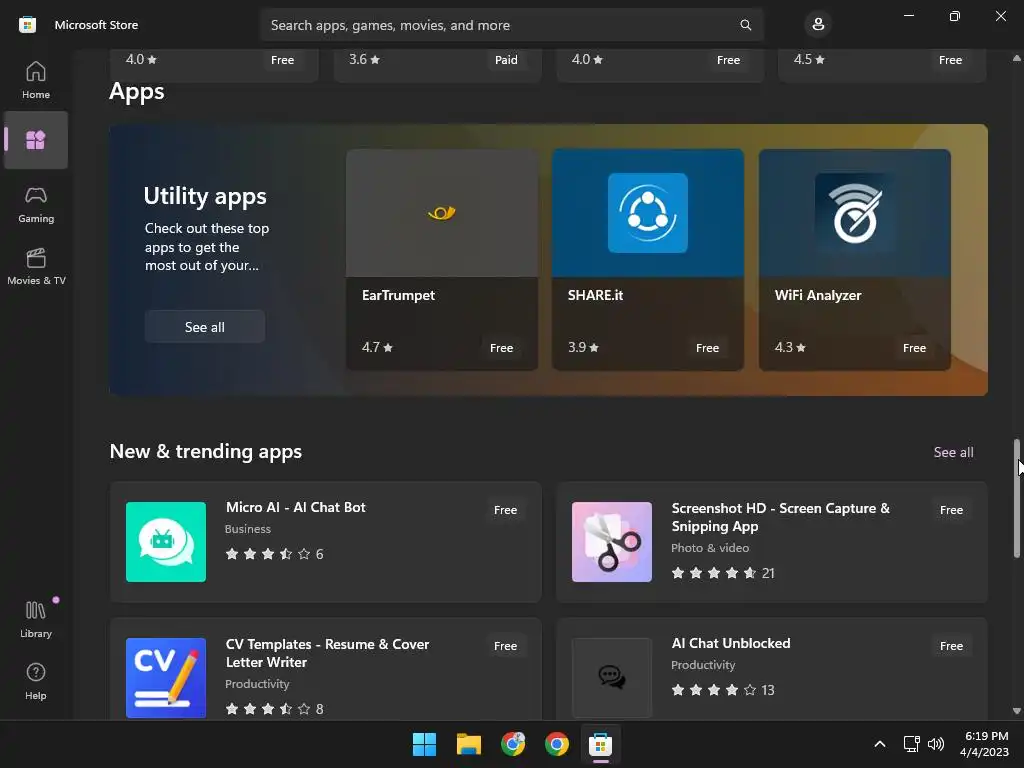Click star rating row for Micro AI

[274, 554]
